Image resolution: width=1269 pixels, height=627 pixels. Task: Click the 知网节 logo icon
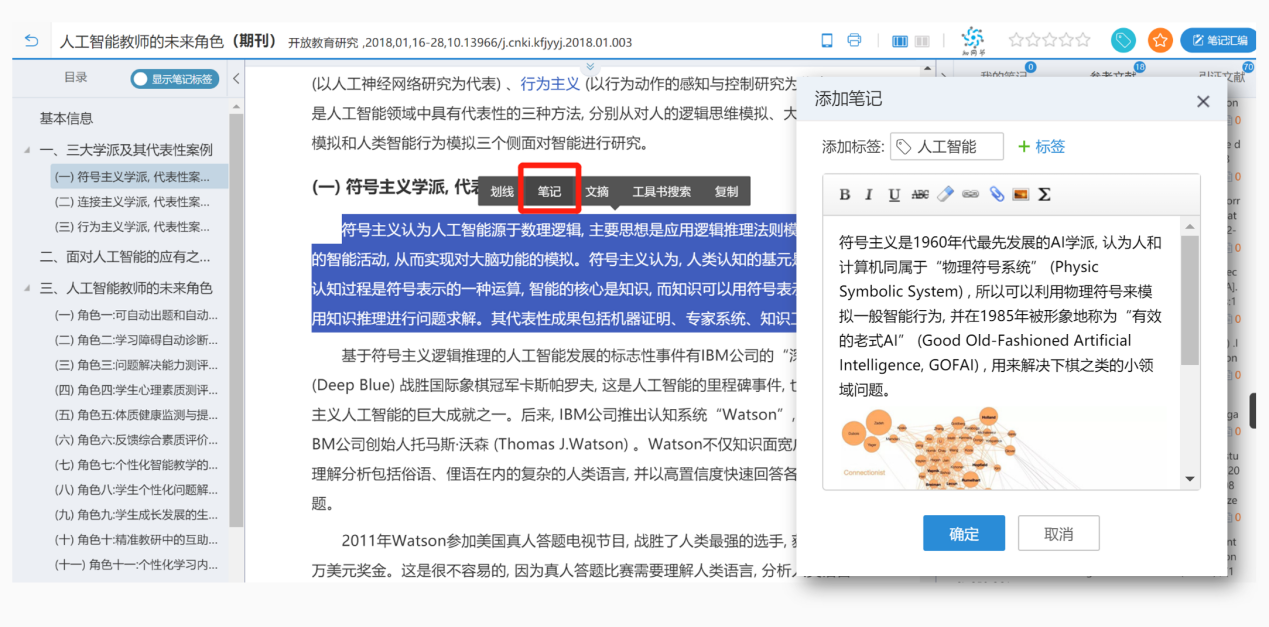[972, 40]
